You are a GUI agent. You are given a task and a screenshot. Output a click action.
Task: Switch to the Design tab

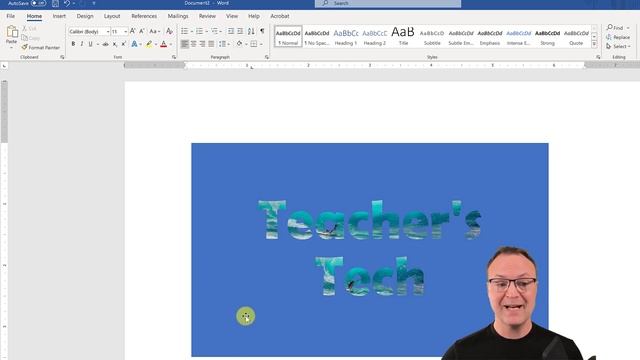[x=85, y=16]
